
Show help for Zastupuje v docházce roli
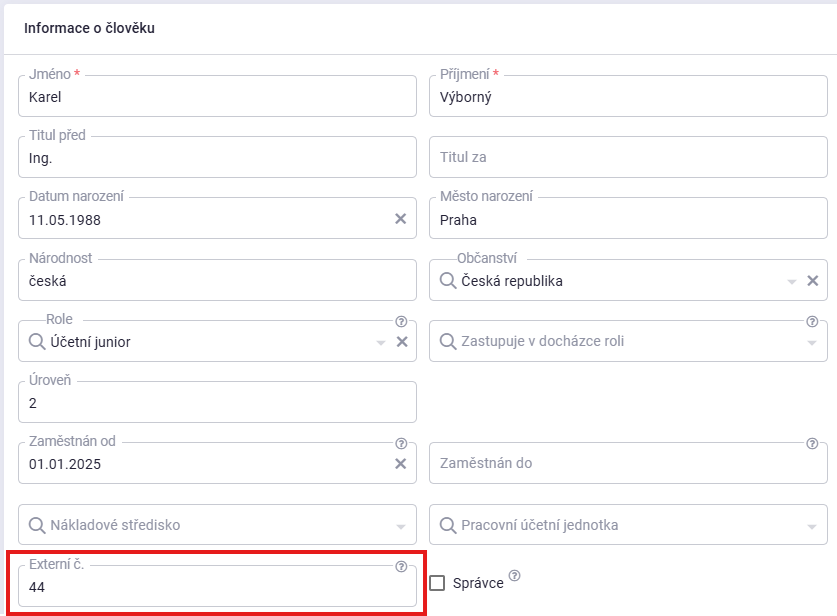click(x=812, y=322)
